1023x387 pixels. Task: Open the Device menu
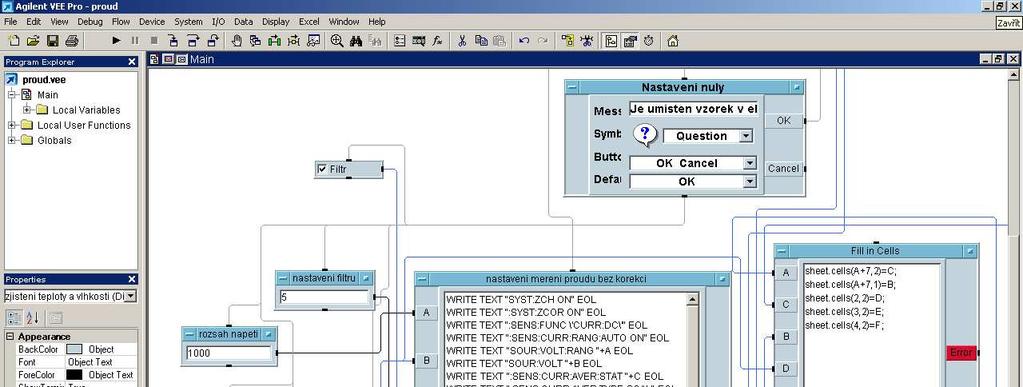[x=152, y=22]
